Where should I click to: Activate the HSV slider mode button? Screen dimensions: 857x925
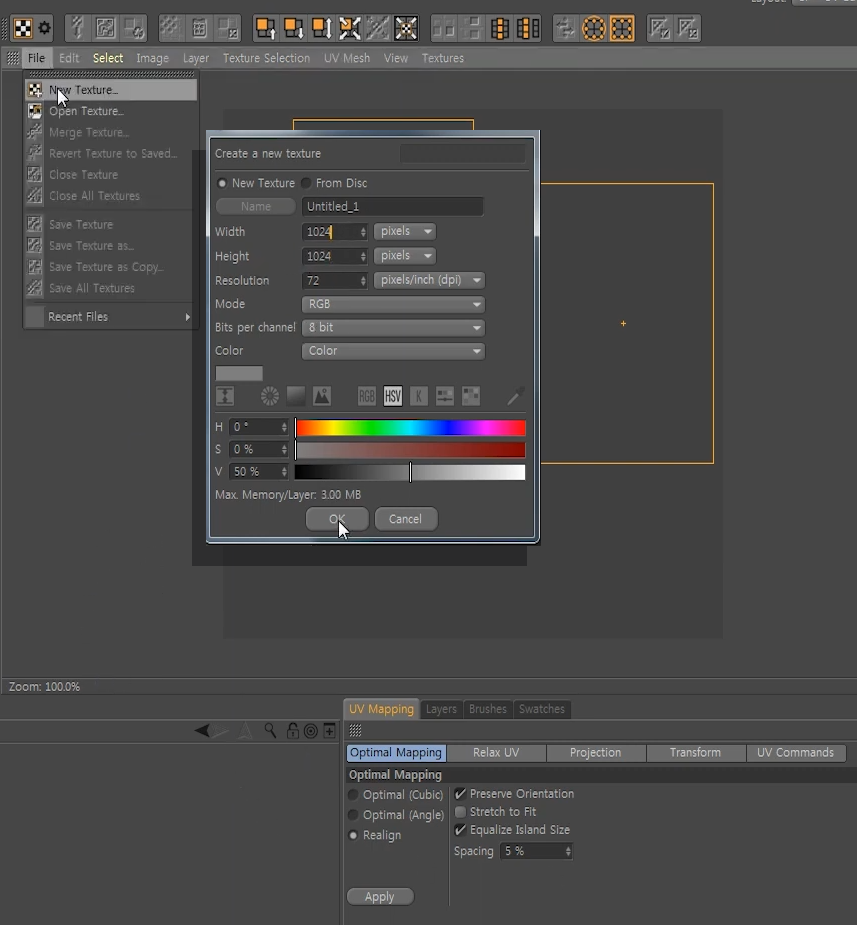[392, 396]
